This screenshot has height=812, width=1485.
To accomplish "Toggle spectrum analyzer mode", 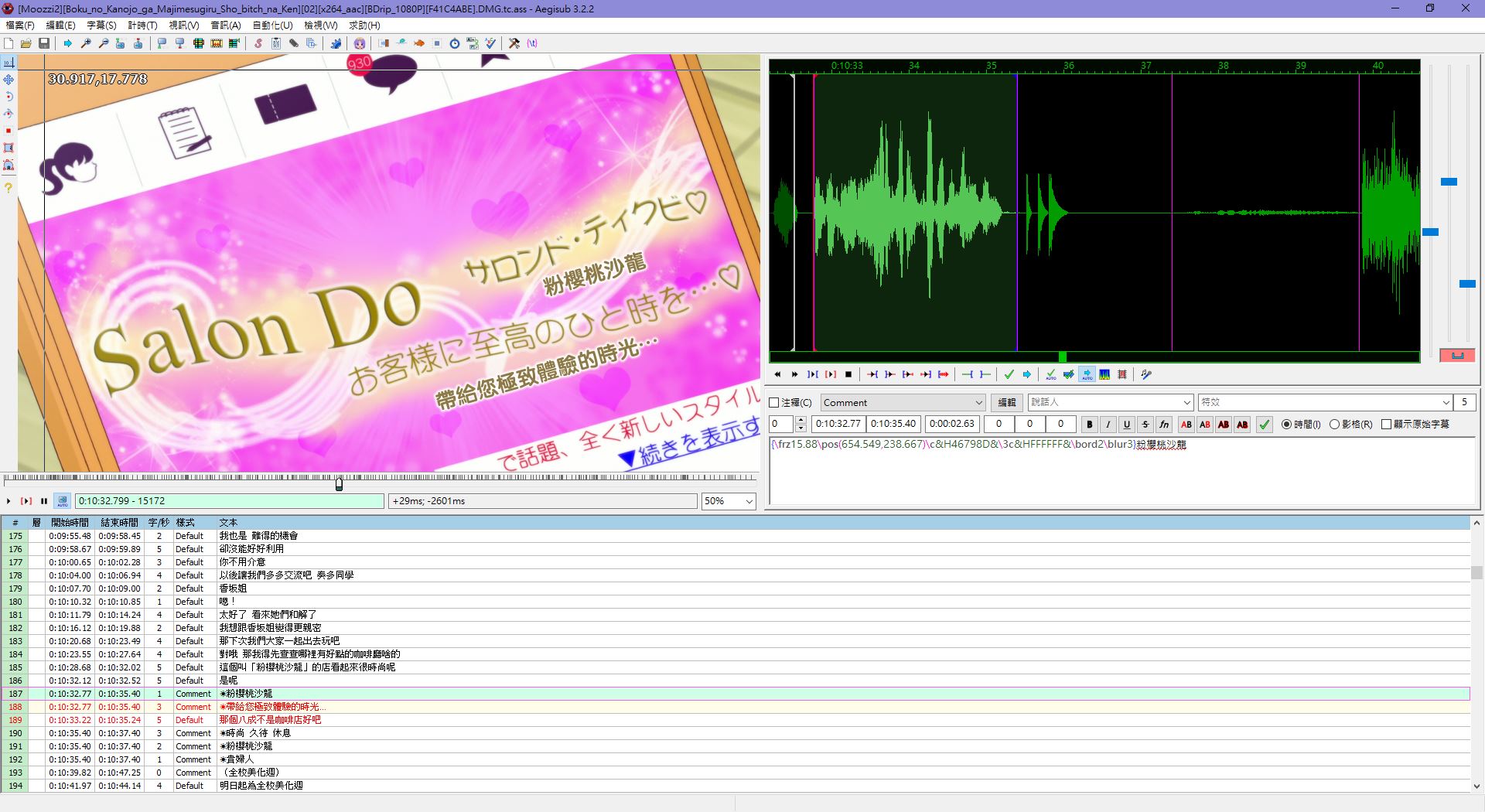I will [x=1104, y=374].
